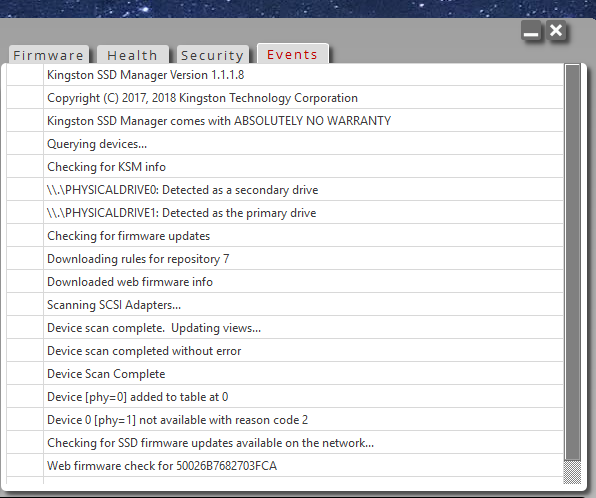The height and width of the screenshot is (498, 596).
Task: Click 'Checking for firmware updates' row
Action: [x=285, y=236]
